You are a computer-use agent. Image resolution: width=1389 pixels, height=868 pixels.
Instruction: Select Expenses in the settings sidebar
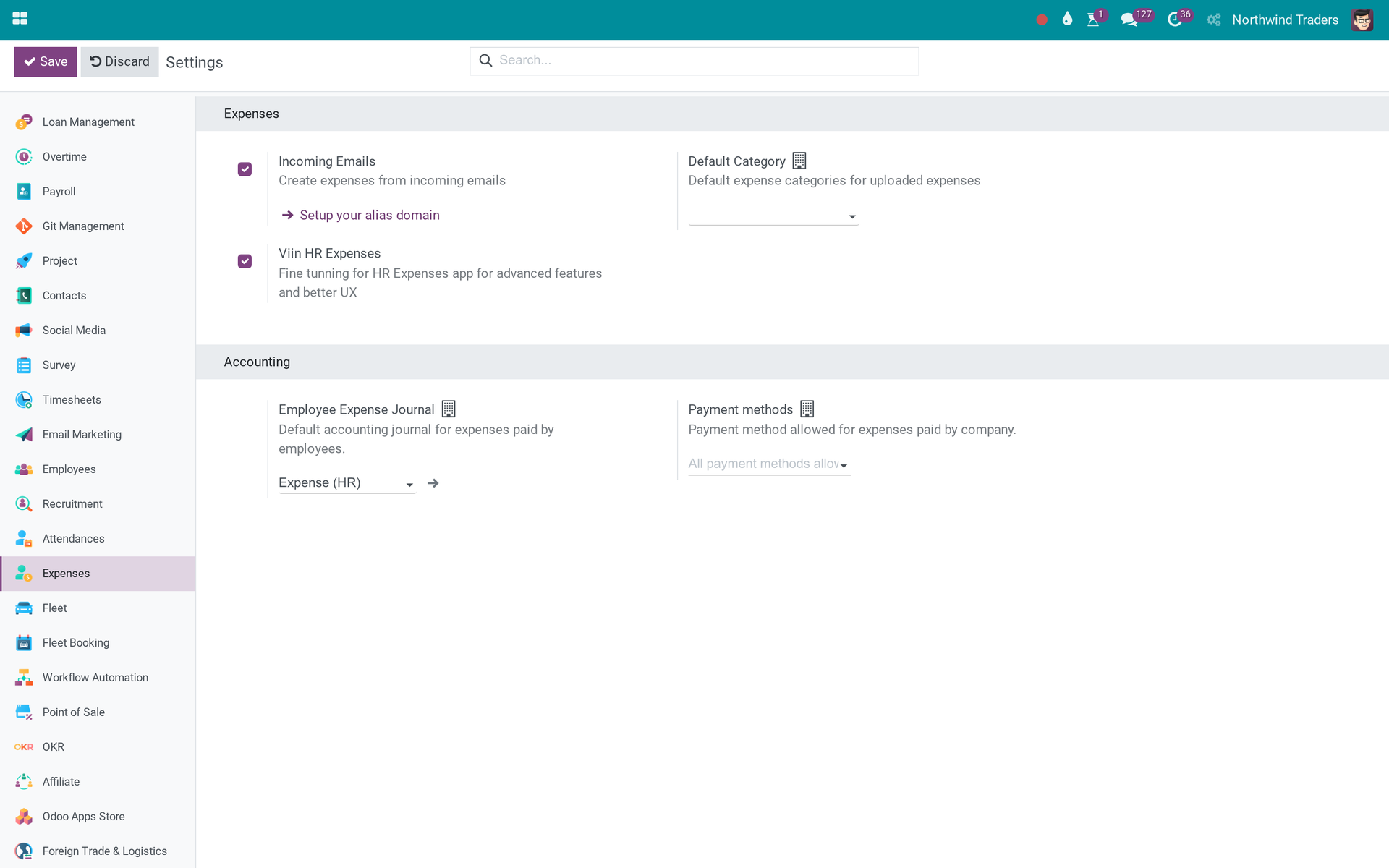tap(98, 574)
